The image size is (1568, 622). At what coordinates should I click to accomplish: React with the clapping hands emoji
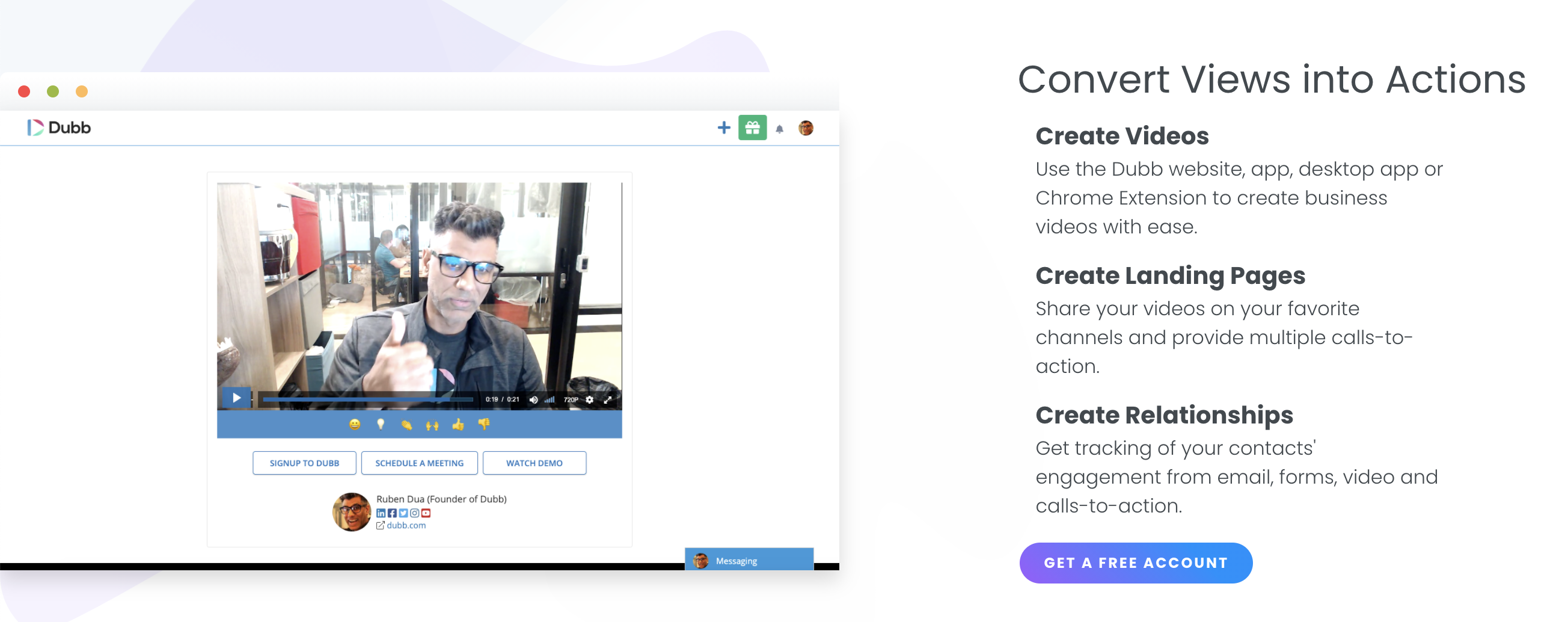click(x=406, y=425)
